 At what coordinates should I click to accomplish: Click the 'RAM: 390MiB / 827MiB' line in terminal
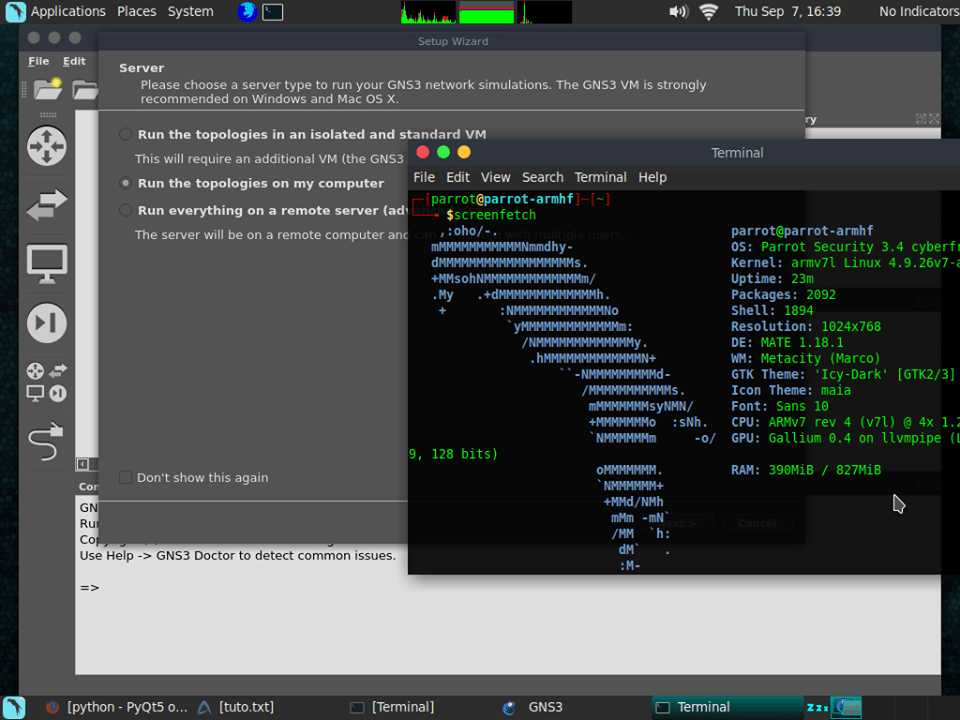click(806, 470)
